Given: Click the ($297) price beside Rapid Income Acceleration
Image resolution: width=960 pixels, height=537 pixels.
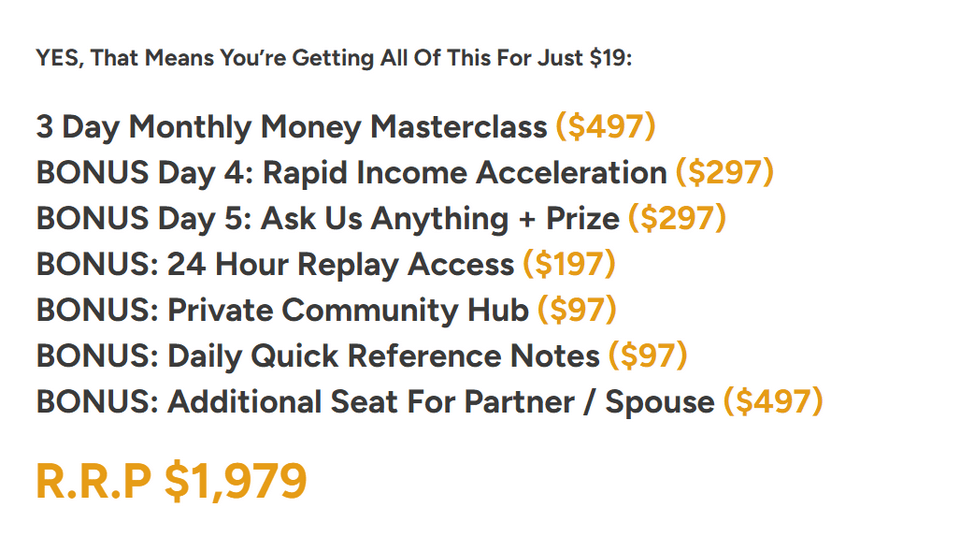Looking at the screenshot, I should pyautogui.click(x=725, y=173).
